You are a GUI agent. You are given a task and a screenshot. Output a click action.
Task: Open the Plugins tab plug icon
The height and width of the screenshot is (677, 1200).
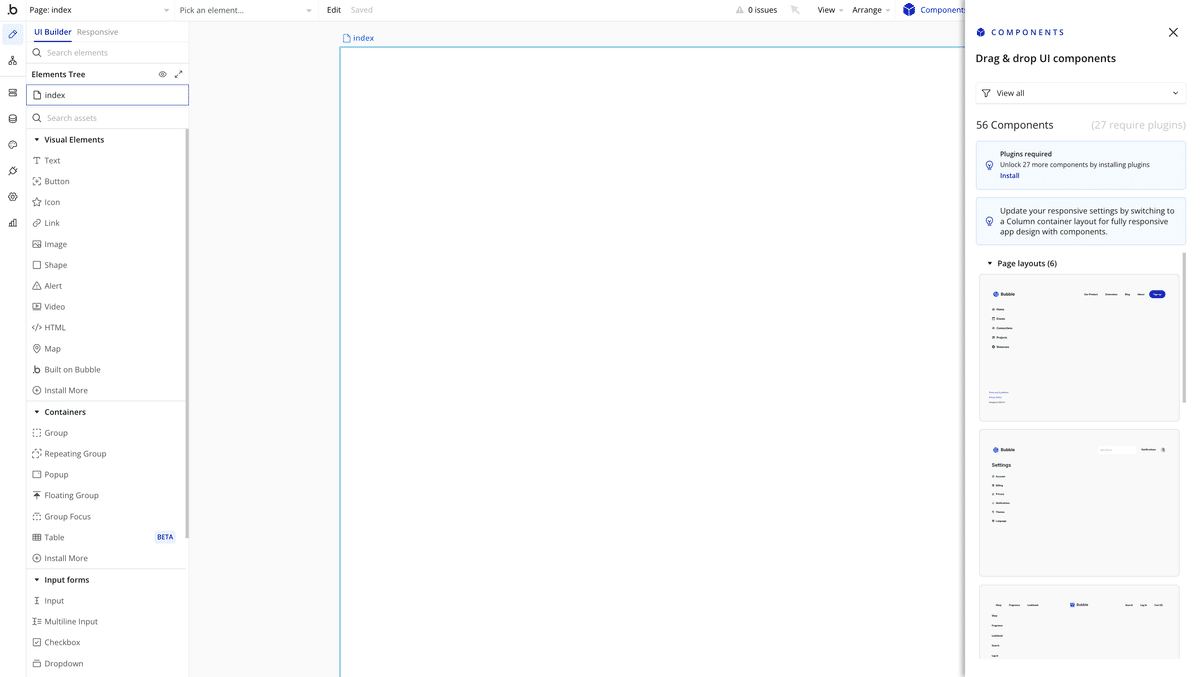13,171
